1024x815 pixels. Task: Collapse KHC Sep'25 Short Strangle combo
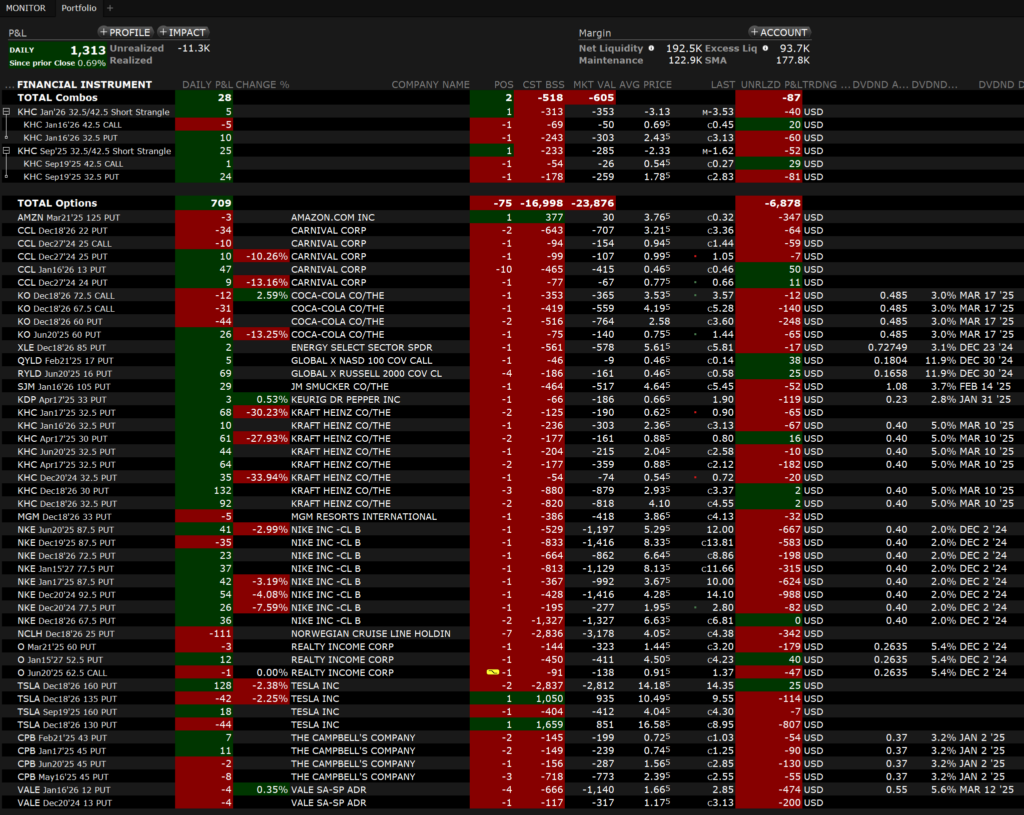click(x=7, y=151)
